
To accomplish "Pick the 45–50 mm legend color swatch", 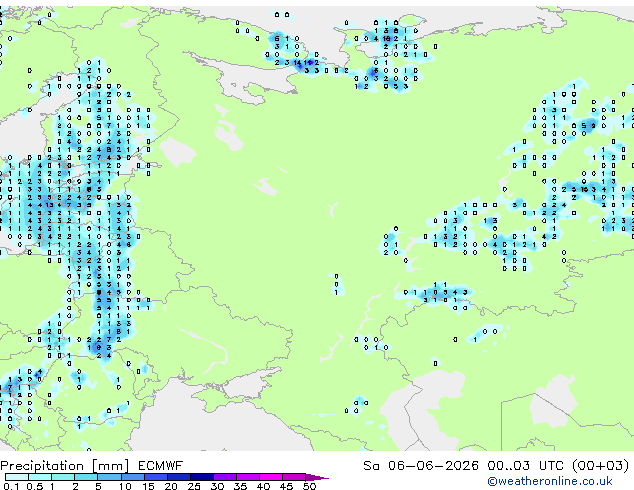I will click(294, 477).
